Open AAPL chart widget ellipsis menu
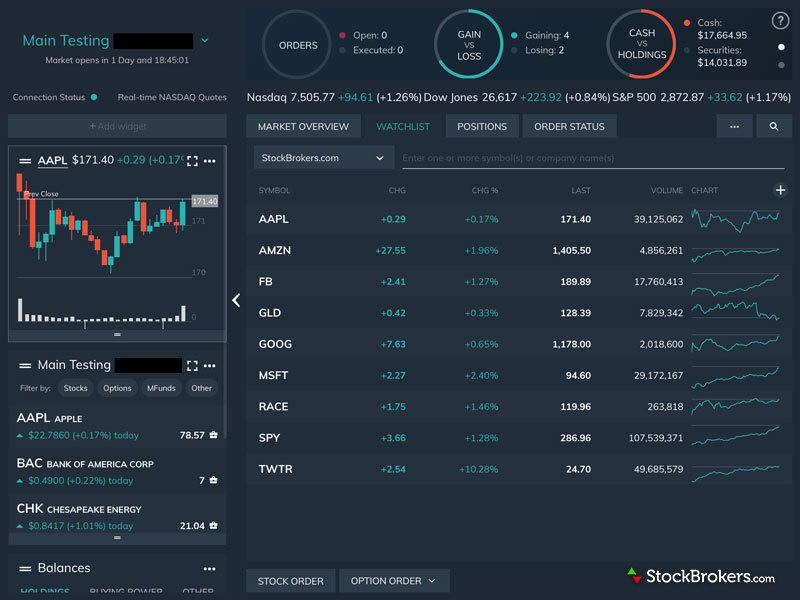This screenshot has width=800, height=600. pyautogui.click(x=210, y=161)
